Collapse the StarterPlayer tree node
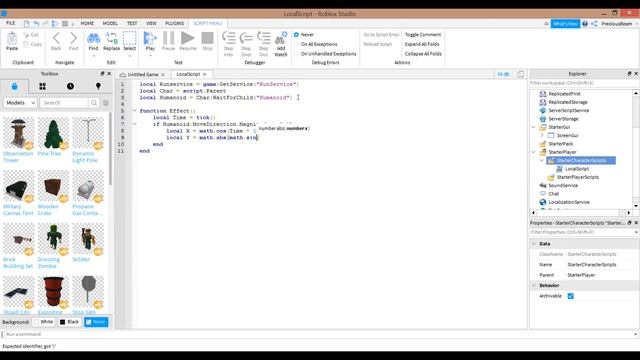Image resolution: width=640 pixels, height=360 pixels. 533,152
